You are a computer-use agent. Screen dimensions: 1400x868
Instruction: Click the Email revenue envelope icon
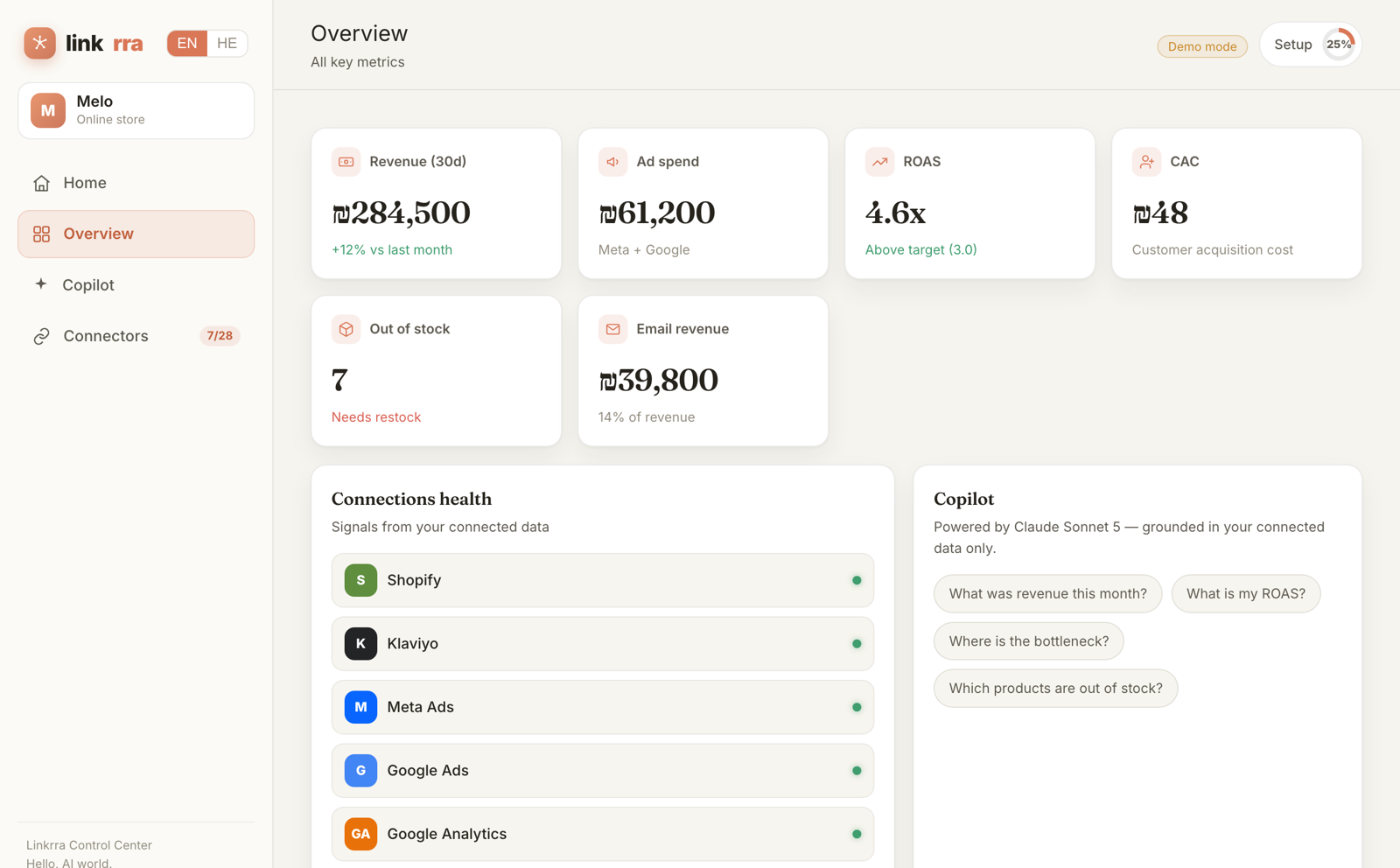[612, 329]
